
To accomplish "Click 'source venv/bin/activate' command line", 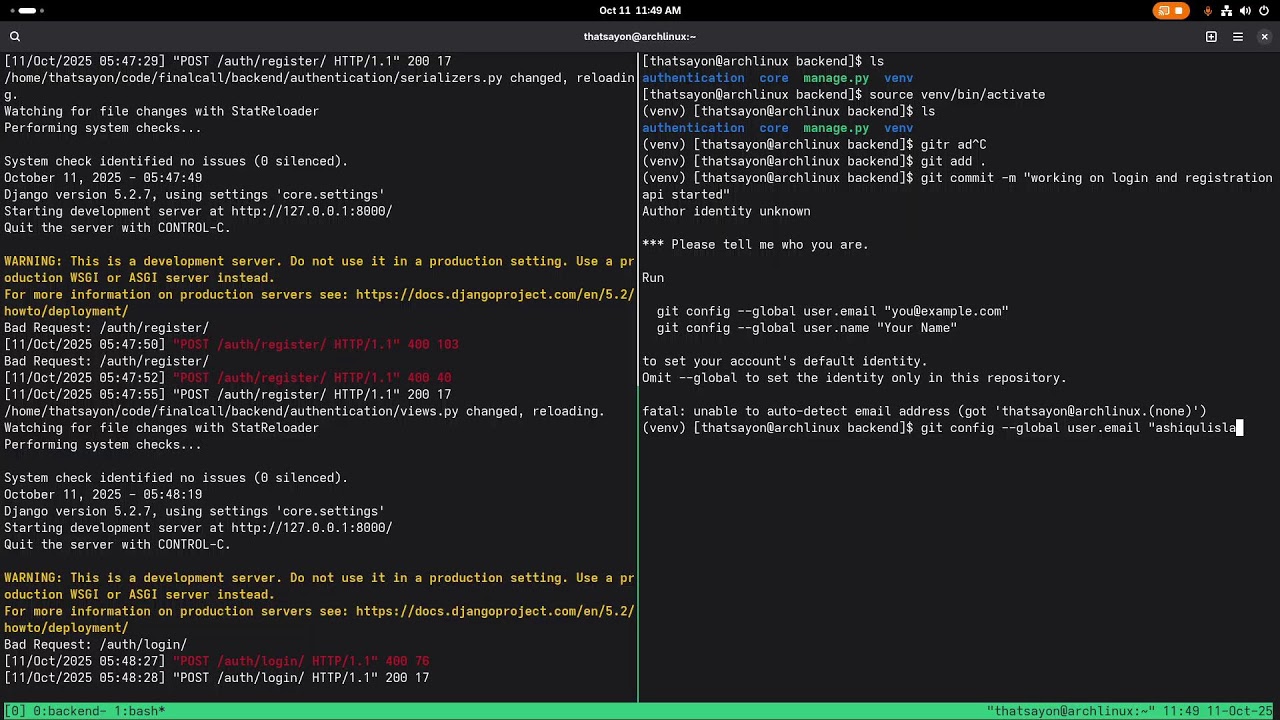I will (x=844, y=95).
